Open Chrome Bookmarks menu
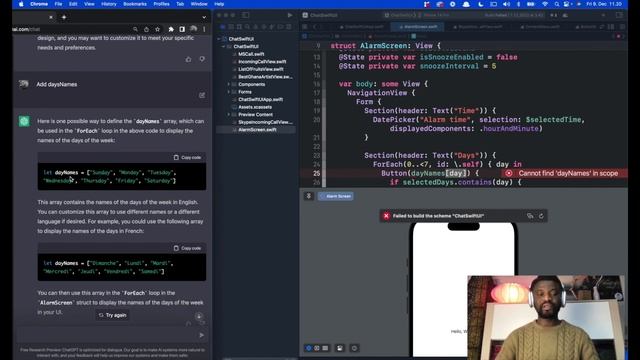Viewport: 640px width, 360px height. pyautogui.click(x=135, y=4)
